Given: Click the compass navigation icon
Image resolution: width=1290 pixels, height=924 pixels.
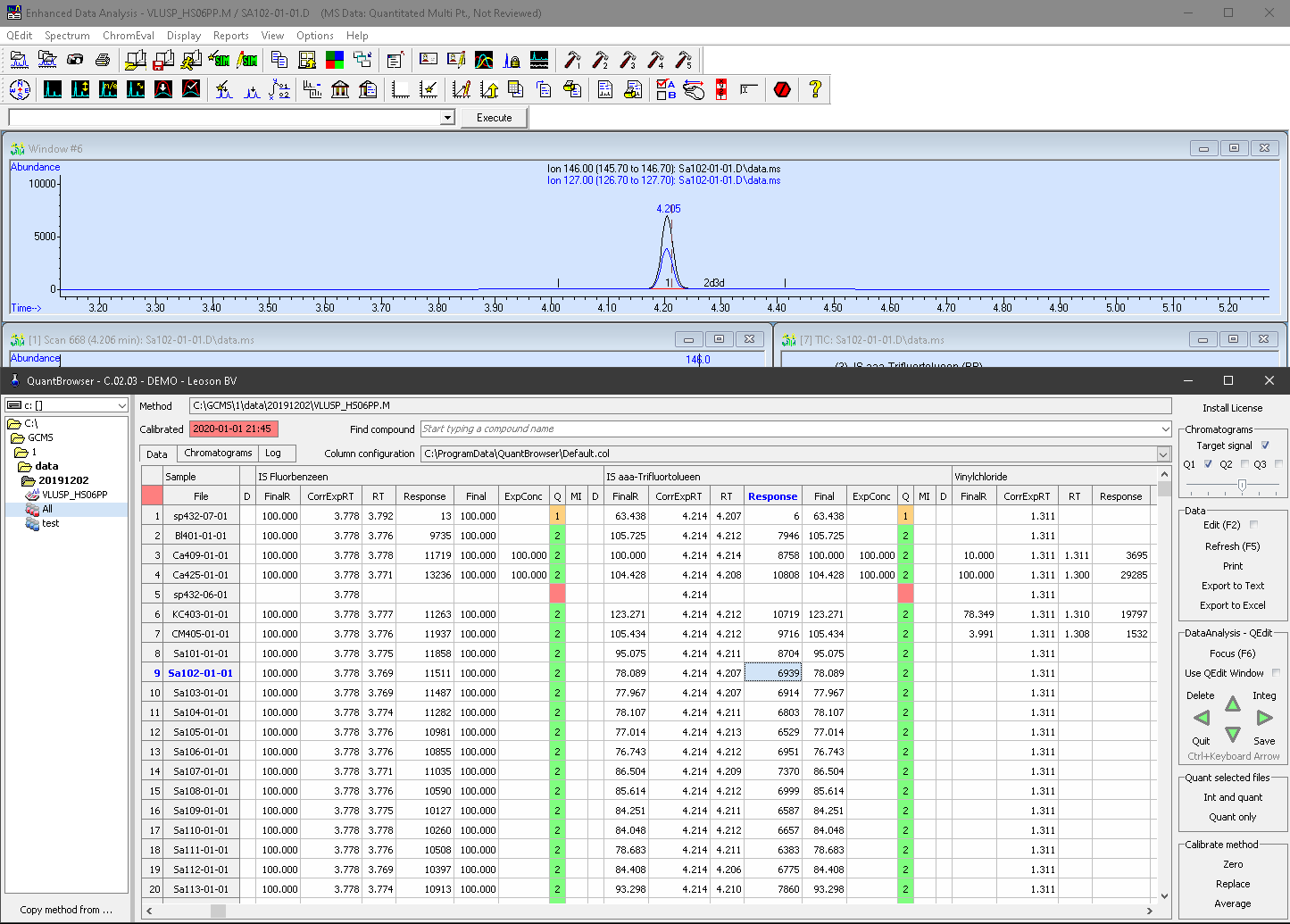Looking at the screenshot, I should coord(20,89).
